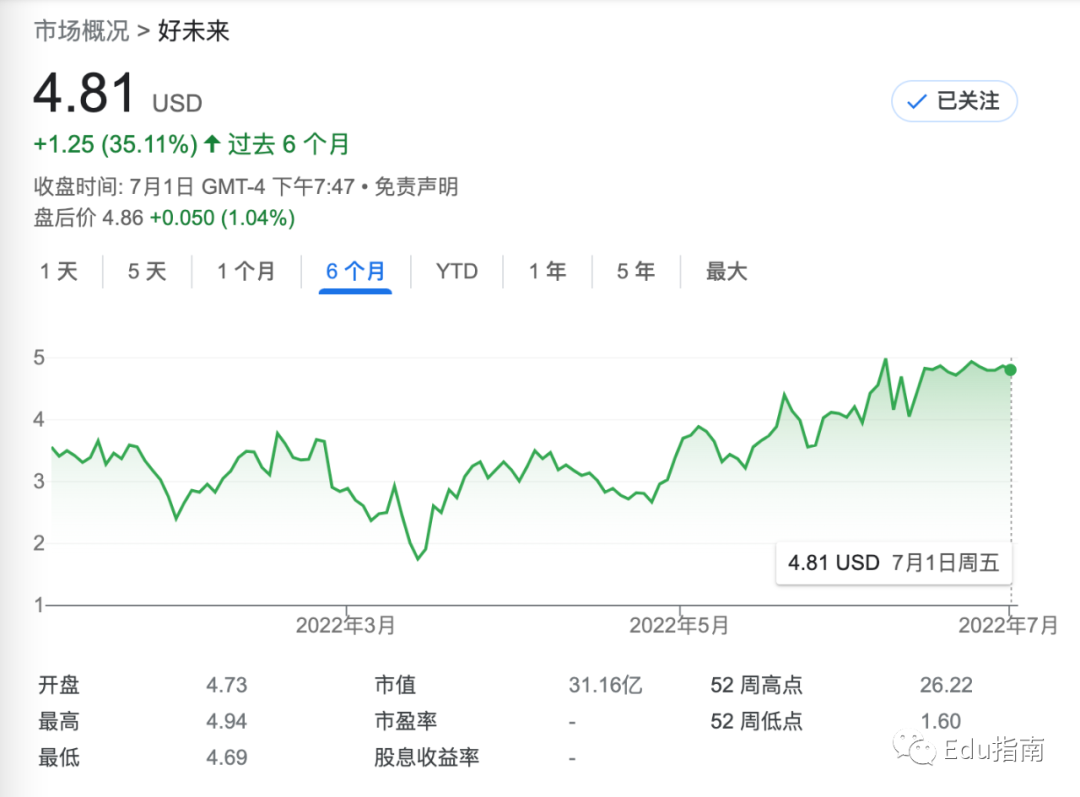
Task: Click the y-axis label 5
Action: 39,358
